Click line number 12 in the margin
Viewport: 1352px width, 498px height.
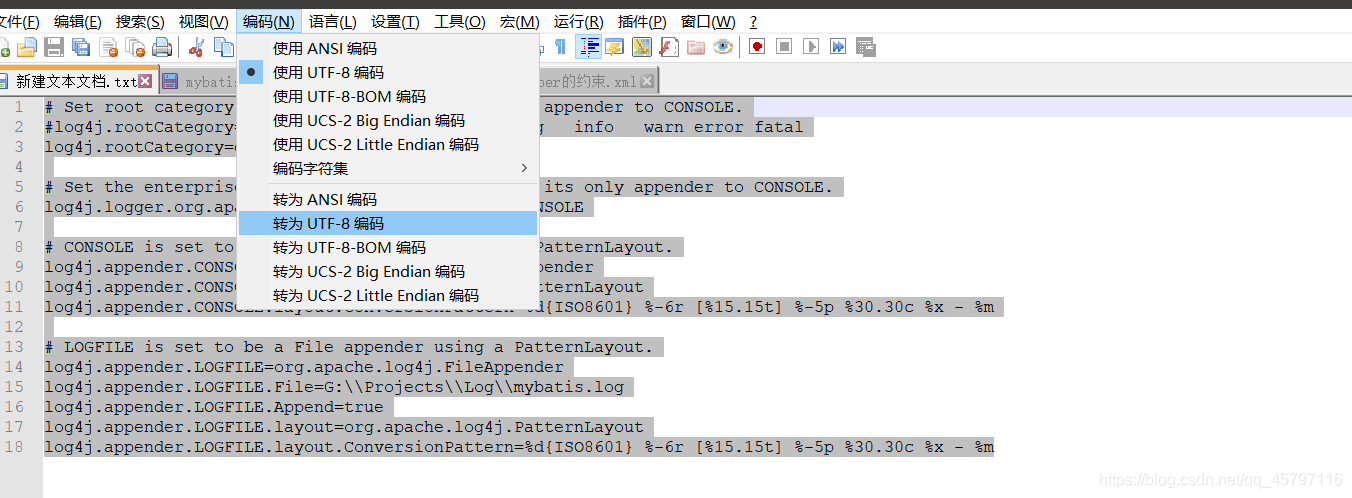point(14,327)
